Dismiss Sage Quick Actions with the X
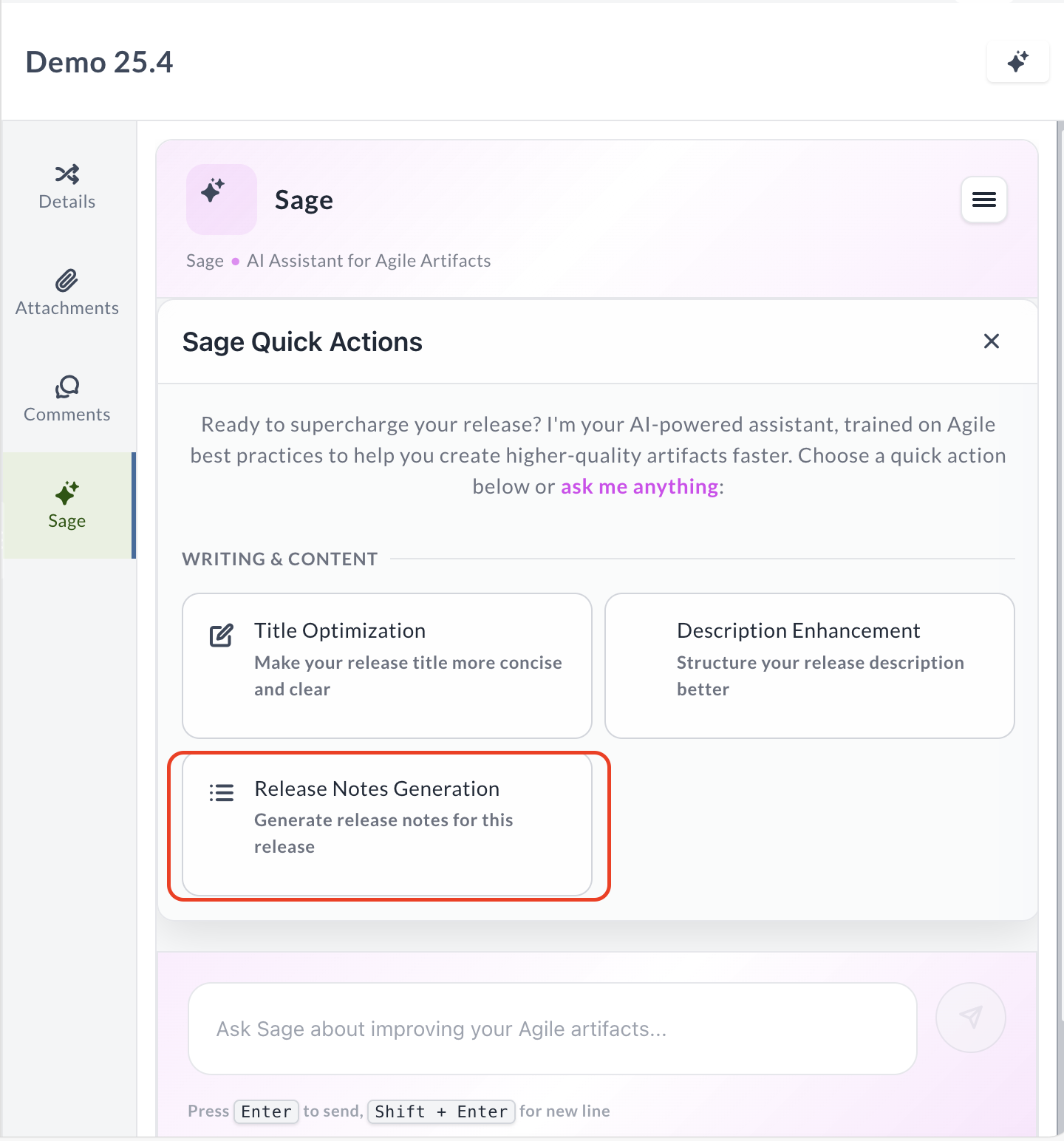The width and height of the screenshot is (1064, 1141). tap(991, 341)
